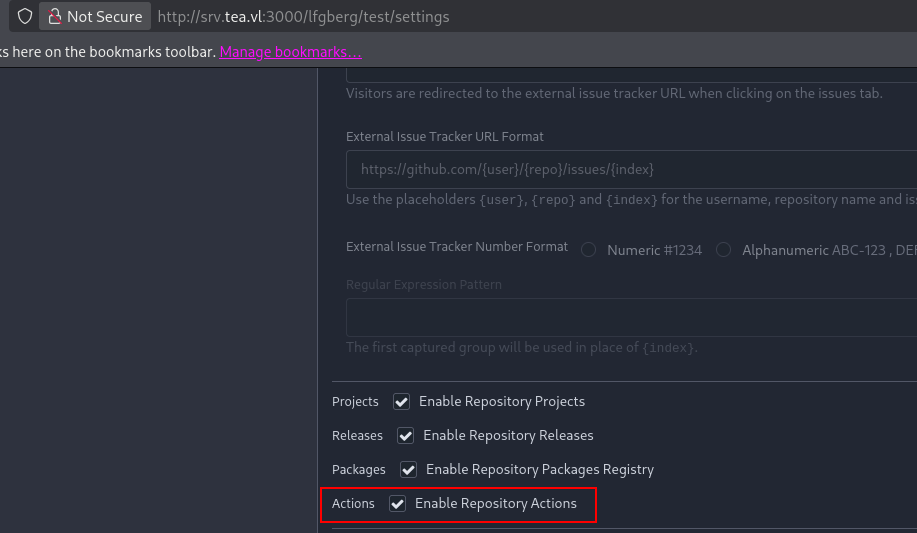Click the crossed-out lock icon in address bar
917x533 pixels.
click(x=55, y=17)
